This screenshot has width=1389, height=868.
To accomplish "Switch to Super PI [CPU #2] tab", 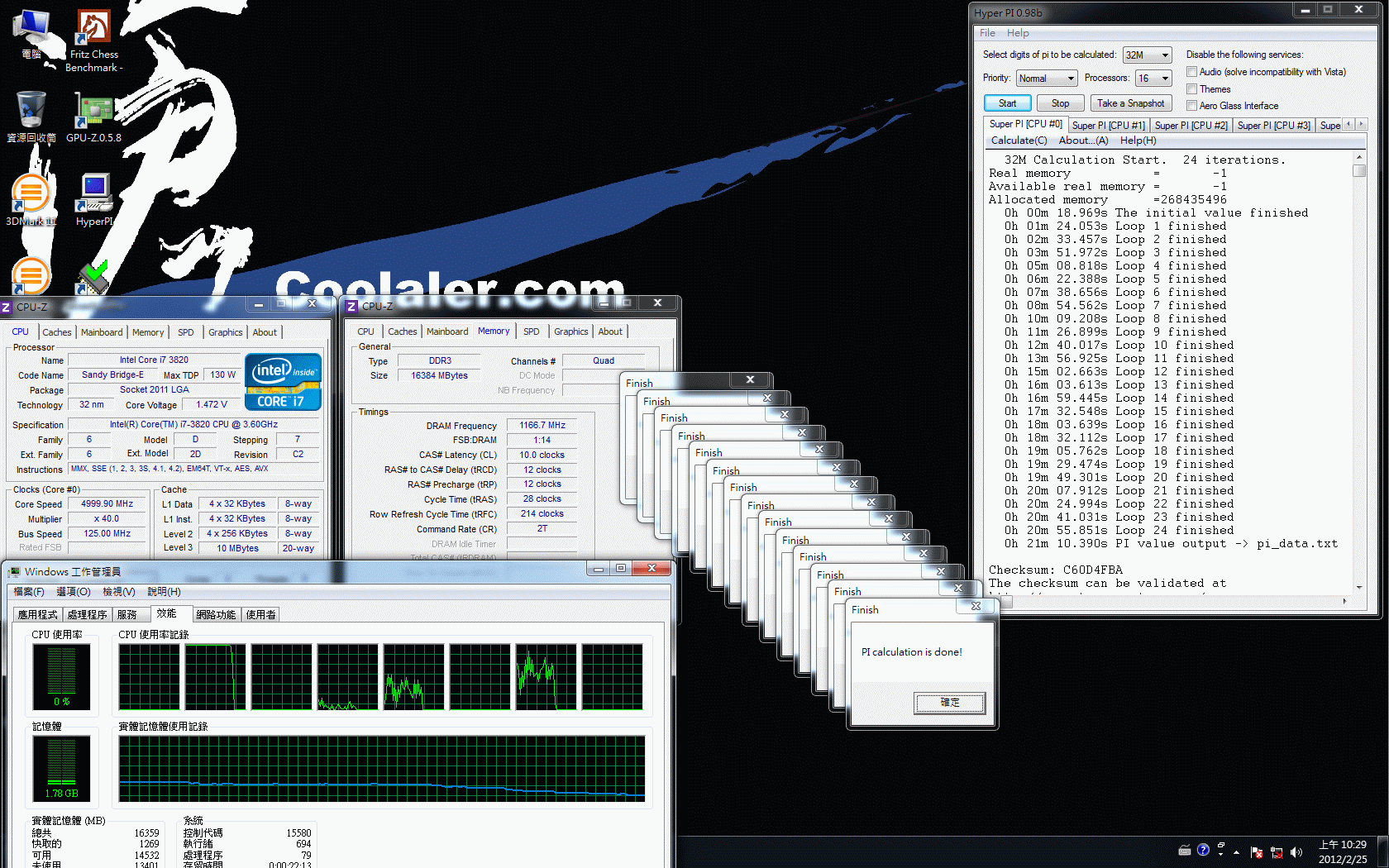I will (x=1191, y=126).
